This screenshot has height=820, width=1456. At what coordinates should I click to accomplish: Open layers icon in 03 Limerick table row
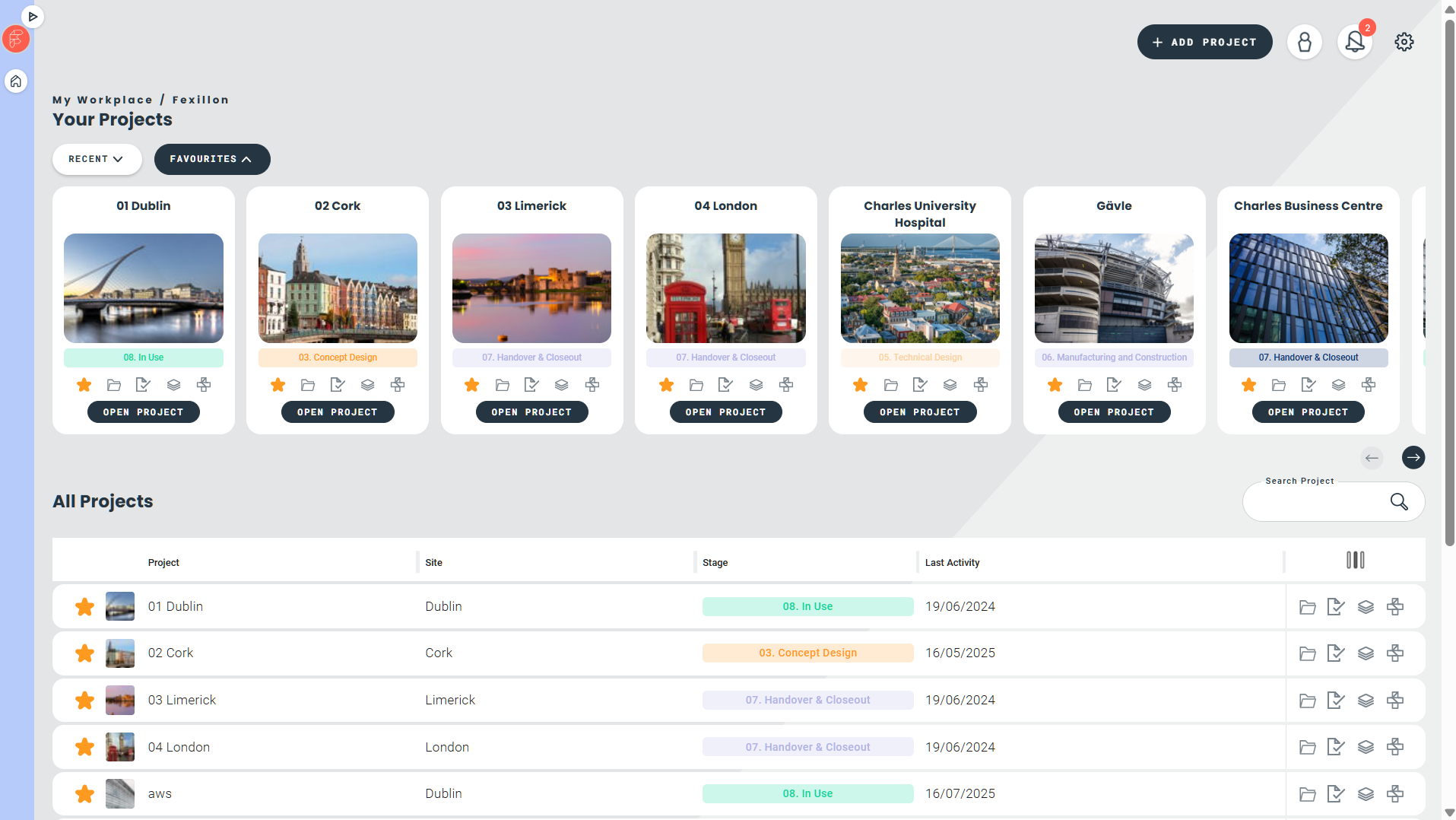(1366, 701)
